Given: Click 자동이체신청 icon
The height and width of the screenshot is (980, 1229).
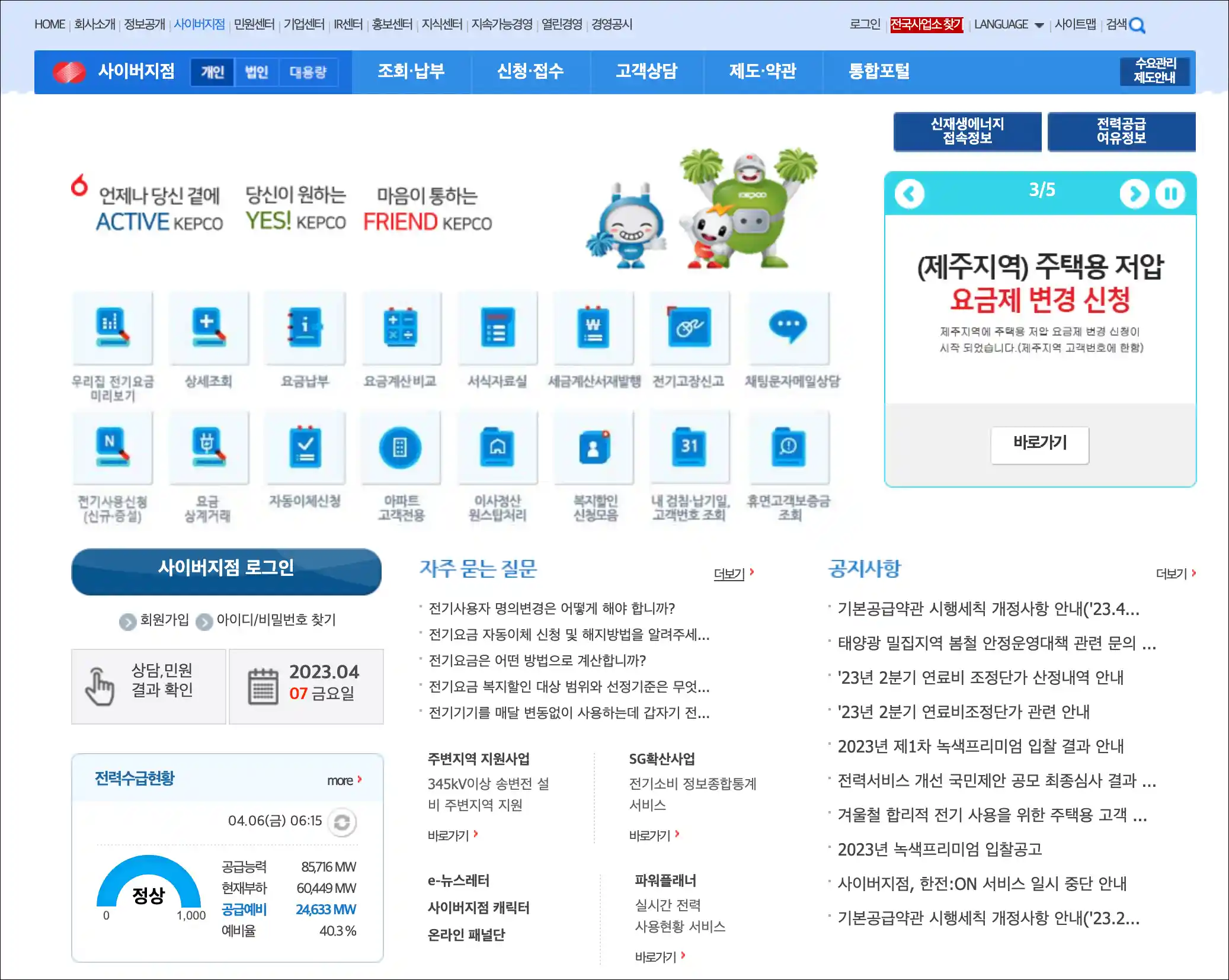Looking at the screenshot, I should (x=305, y=448).
